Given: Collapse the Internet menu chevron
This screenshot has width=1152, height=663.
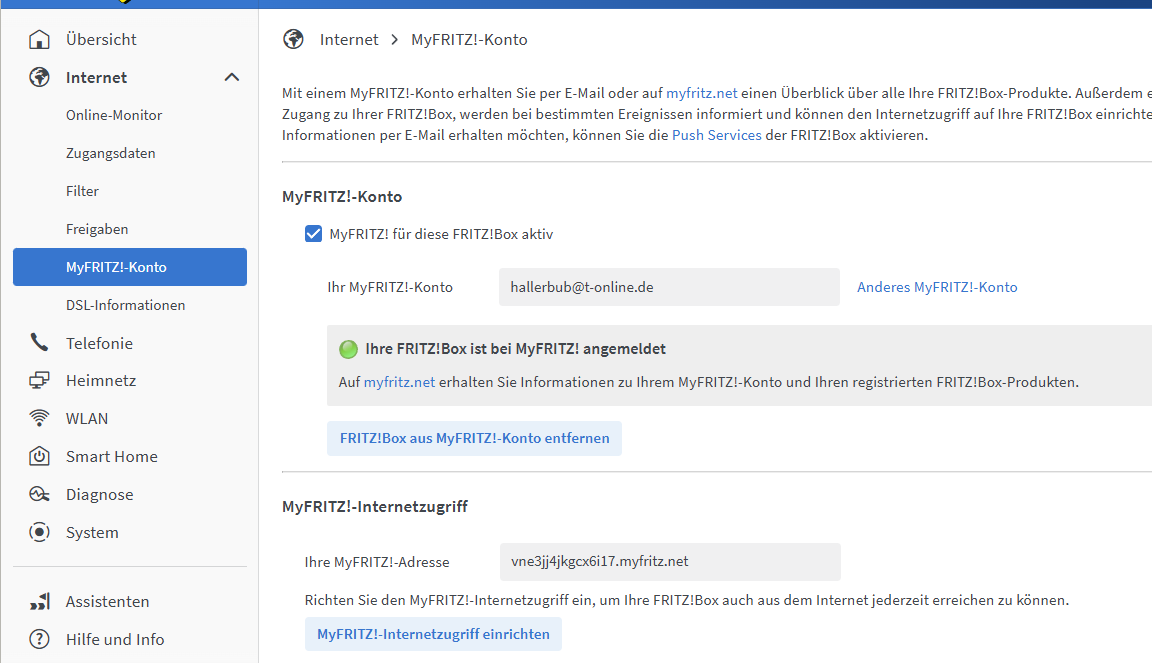Looking at the screenshot, I should [x=232, y=78].
